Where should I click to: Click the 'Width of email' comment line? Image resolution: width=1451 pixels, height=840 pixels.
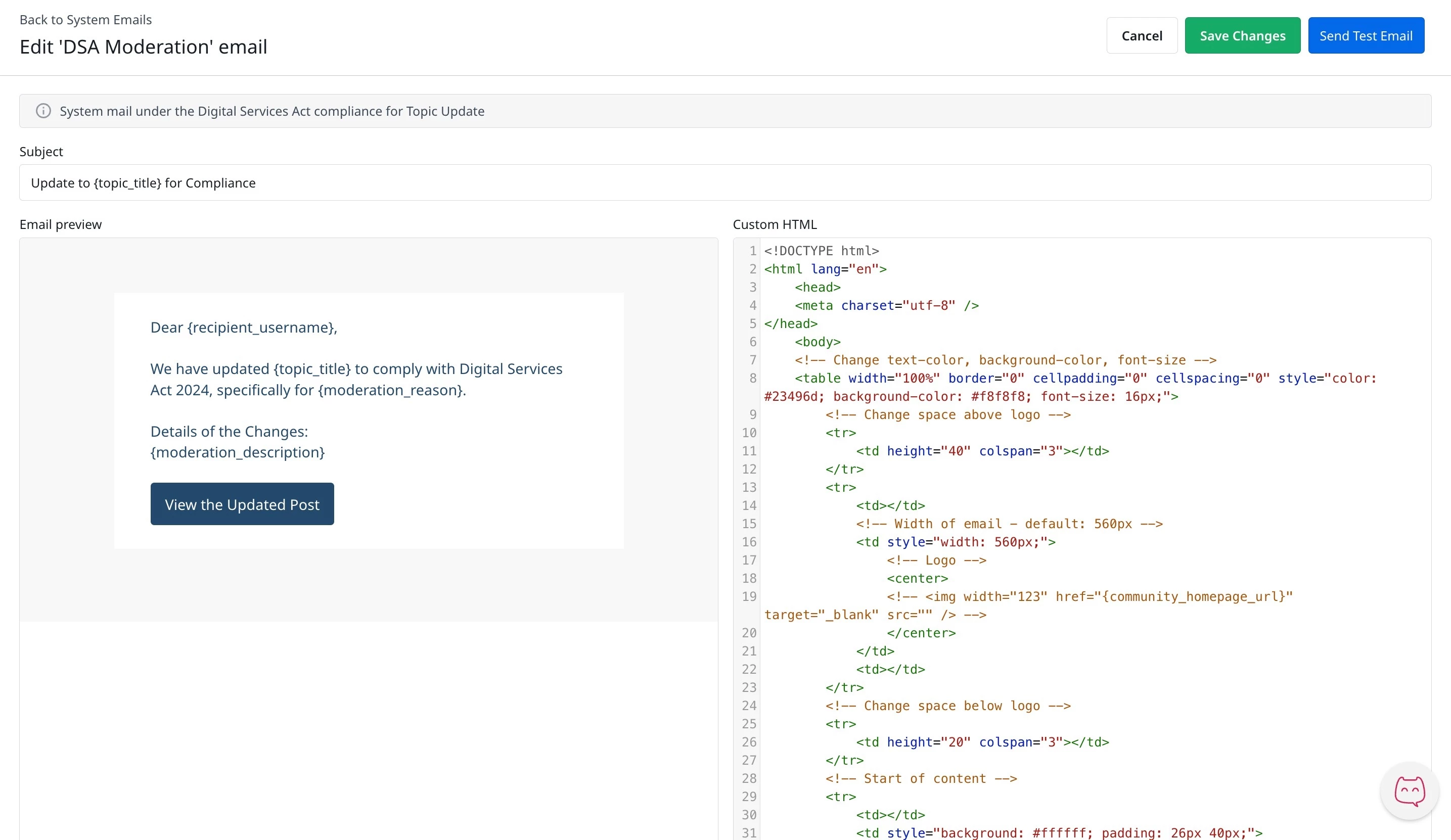point(1008,524)
